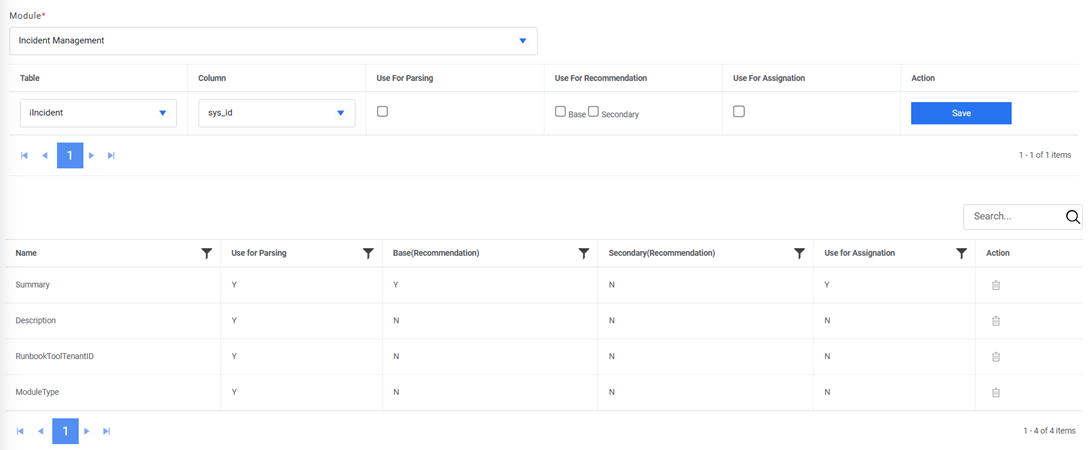Click the Save button

pyautogui.click(x=960, y=113)
